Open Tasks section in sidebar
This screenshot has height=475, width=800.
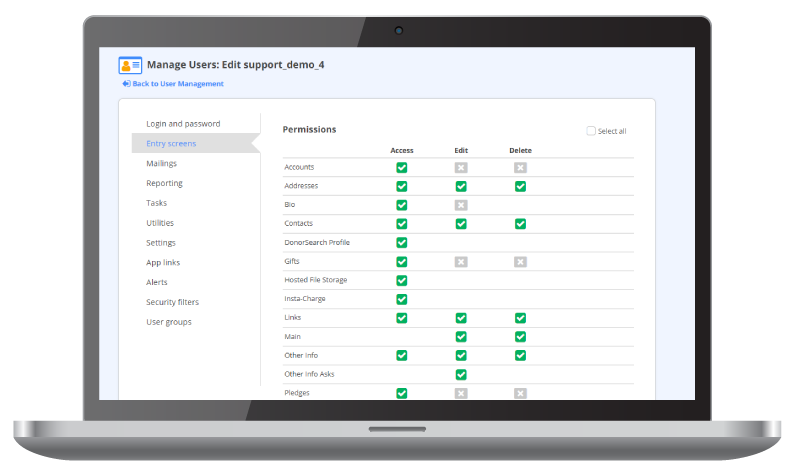pyautogui.click(x=156, y=203)
